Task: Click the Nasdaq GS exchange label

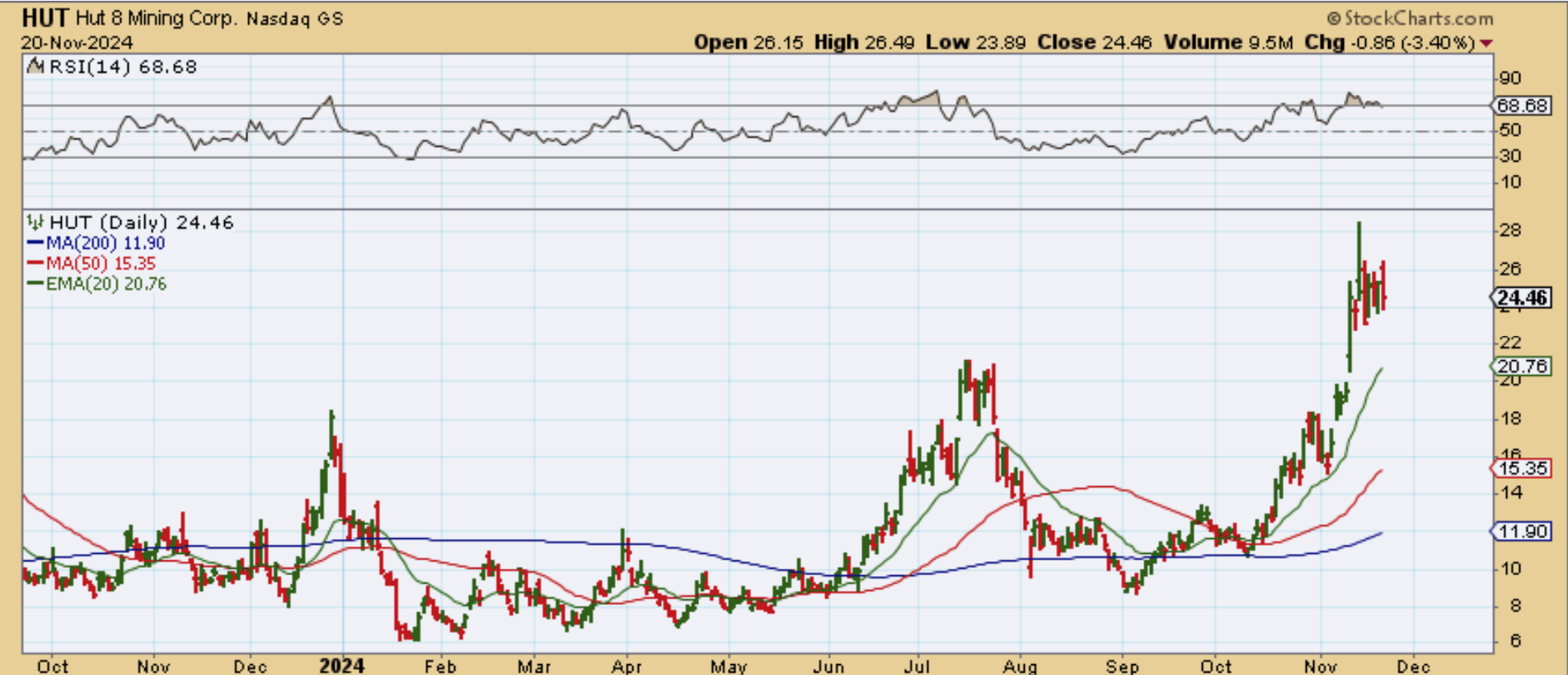Action: coord(294,18)
